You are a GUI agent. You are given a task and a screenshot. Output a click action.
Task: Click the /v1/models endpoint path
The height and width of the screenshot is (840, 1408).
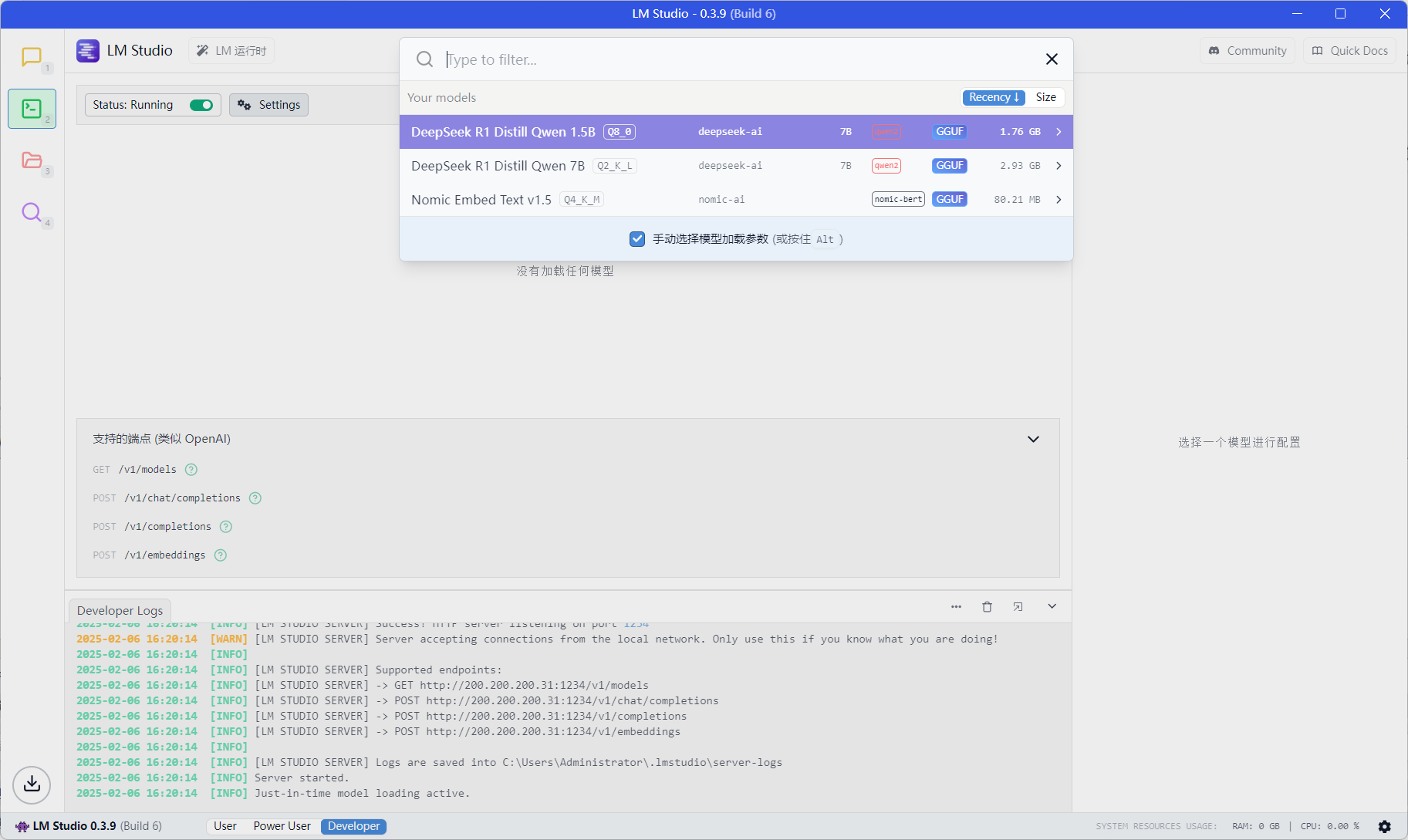147,470
